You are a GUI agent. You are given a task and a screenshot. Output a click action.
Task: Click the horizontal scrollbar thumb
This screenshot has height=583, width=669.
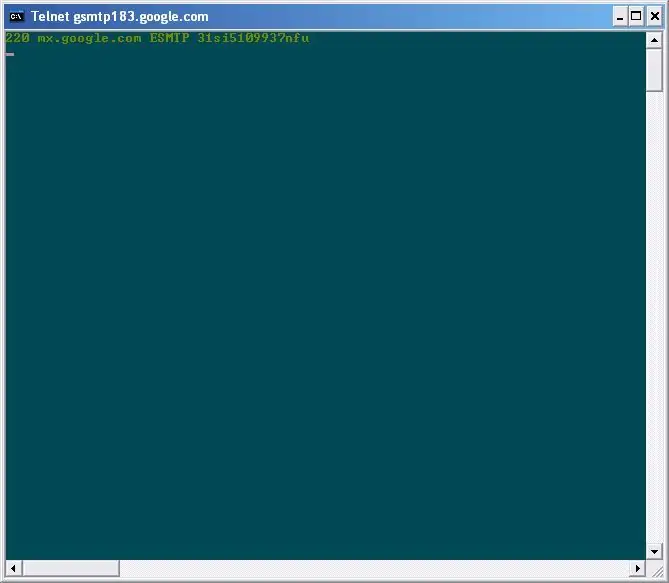pos(71,568)
